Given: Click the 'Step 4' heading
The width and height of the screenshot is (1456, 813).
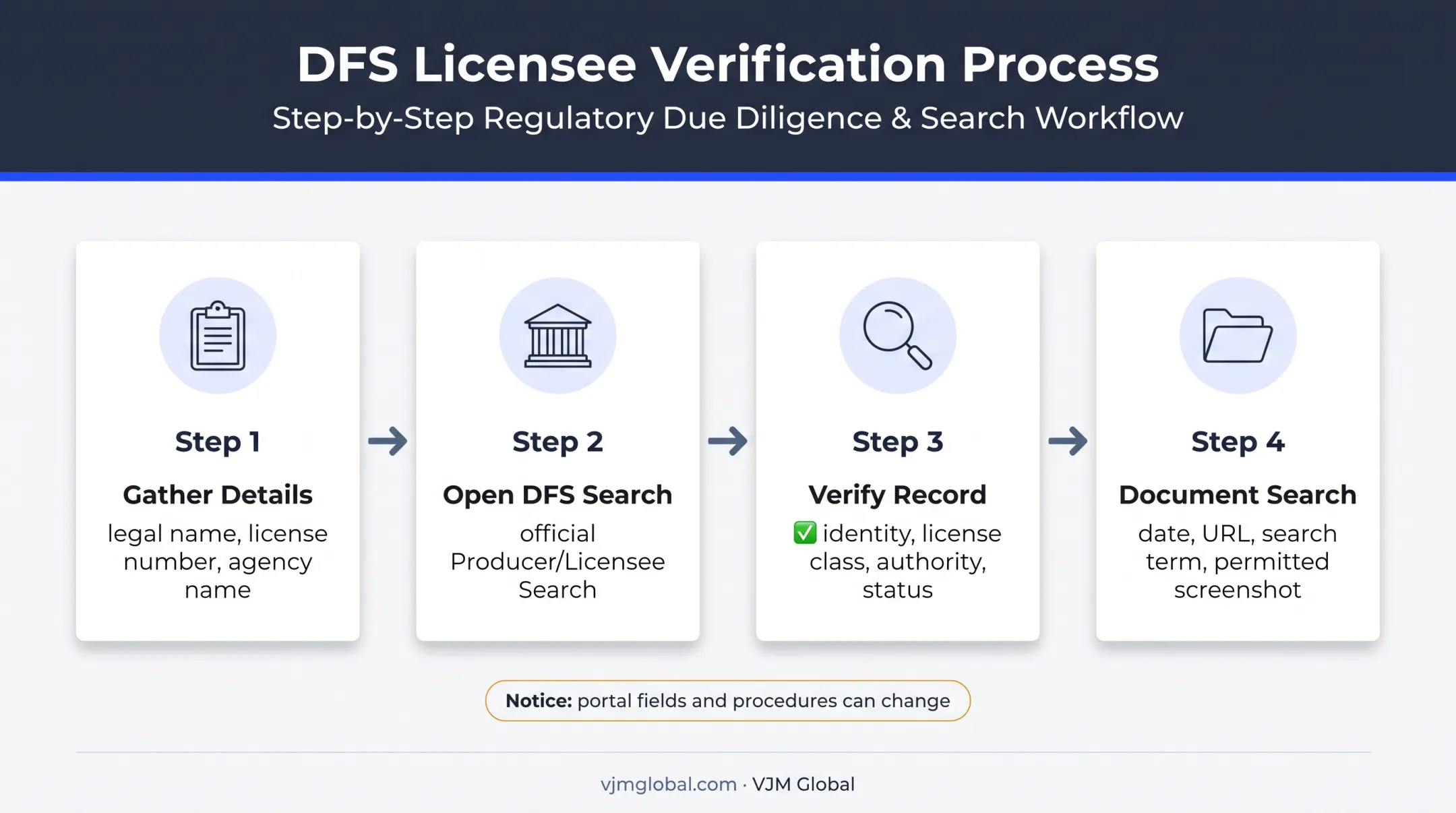Looking at the screenshot, I should [1238, 442].
